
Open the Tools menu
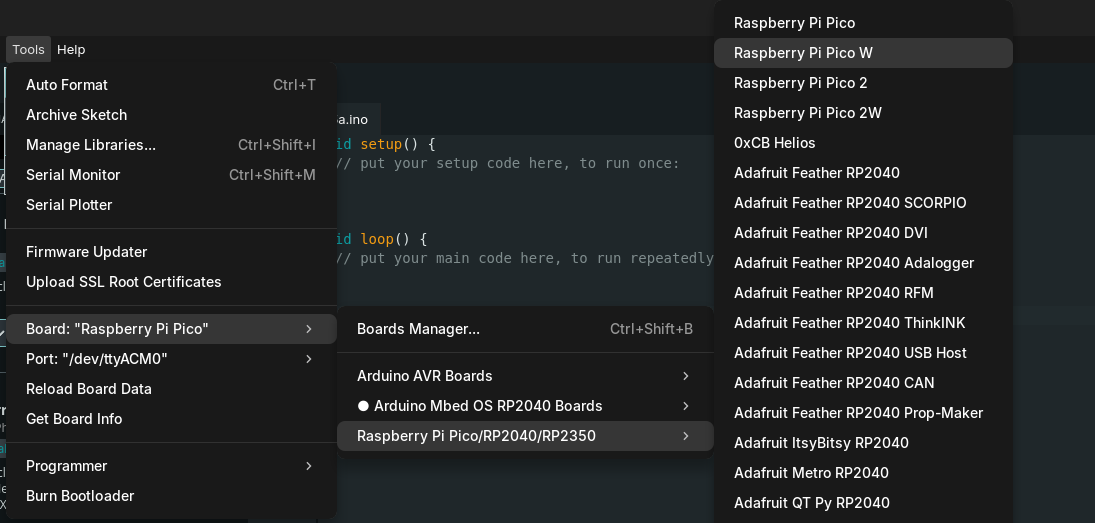[28, 50]
